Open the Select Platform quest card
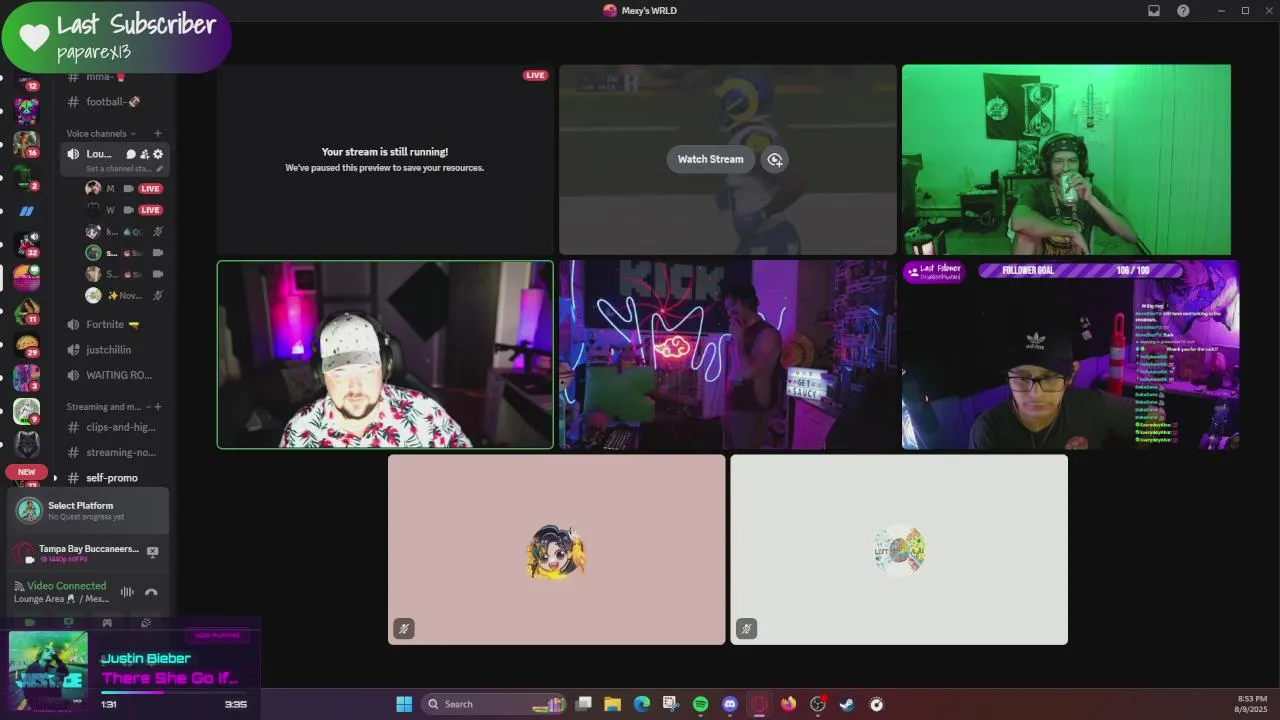This screenshot has width=1280, height=720. point(88,510)
